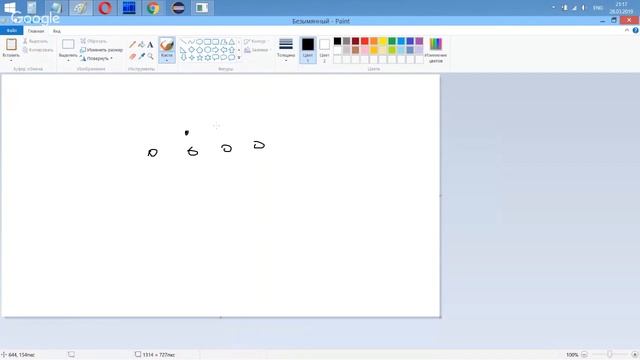Viewport: 640px width, 360px height.
Task: Click the Cut (Вырезать) button
Action: (x=35, y=41)
